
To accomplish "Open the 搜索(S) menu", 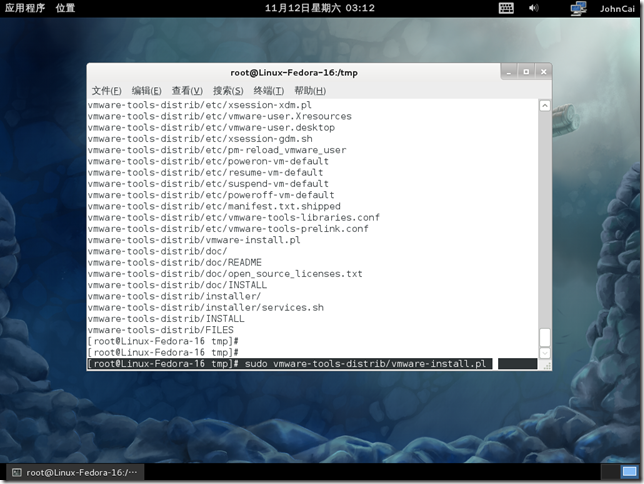I will point(228,90).
